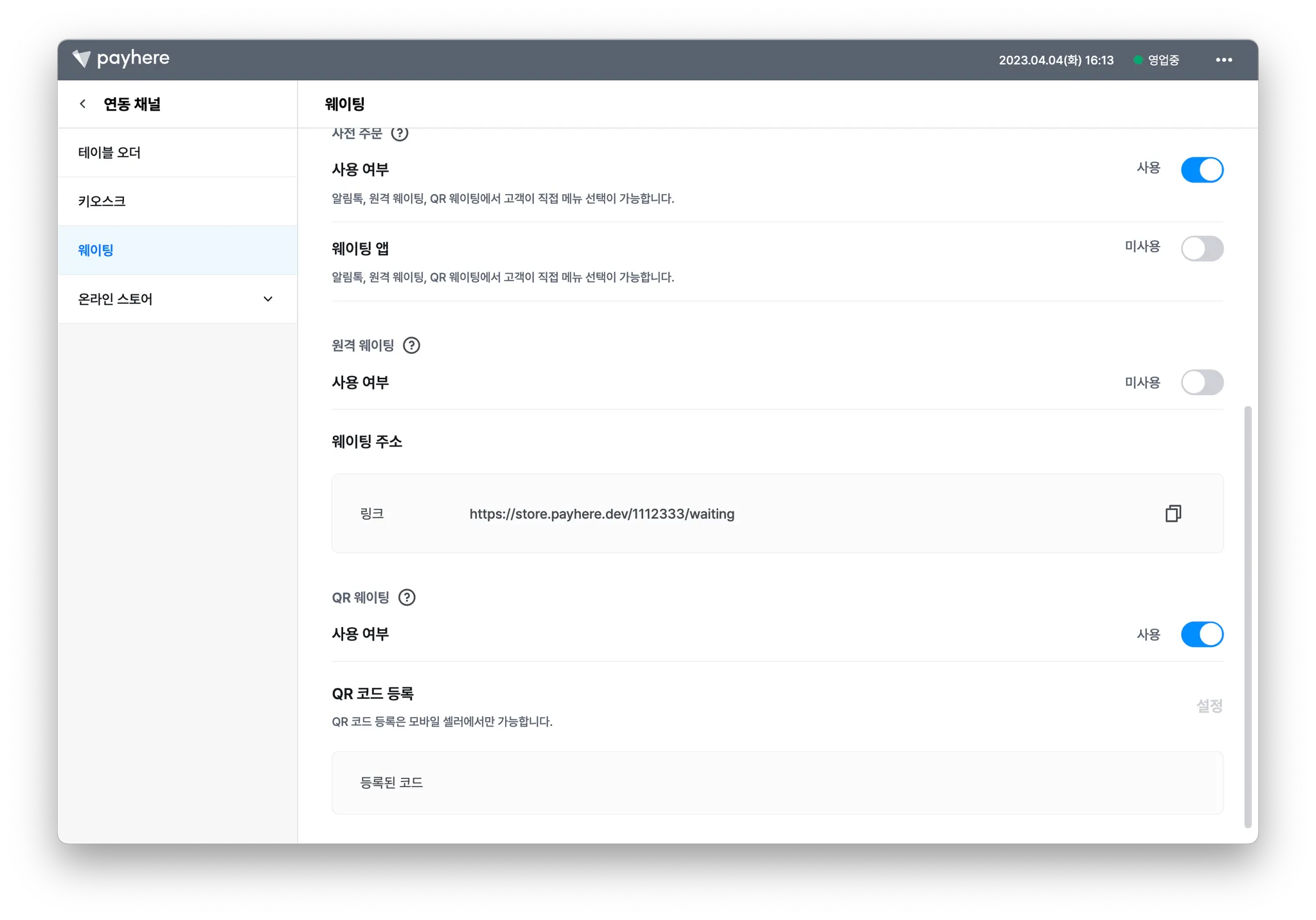1316x920 pixels.
Task: Enable the 원격 웨이팅 사용 여부 toggle
Action: coord(1202,382)
